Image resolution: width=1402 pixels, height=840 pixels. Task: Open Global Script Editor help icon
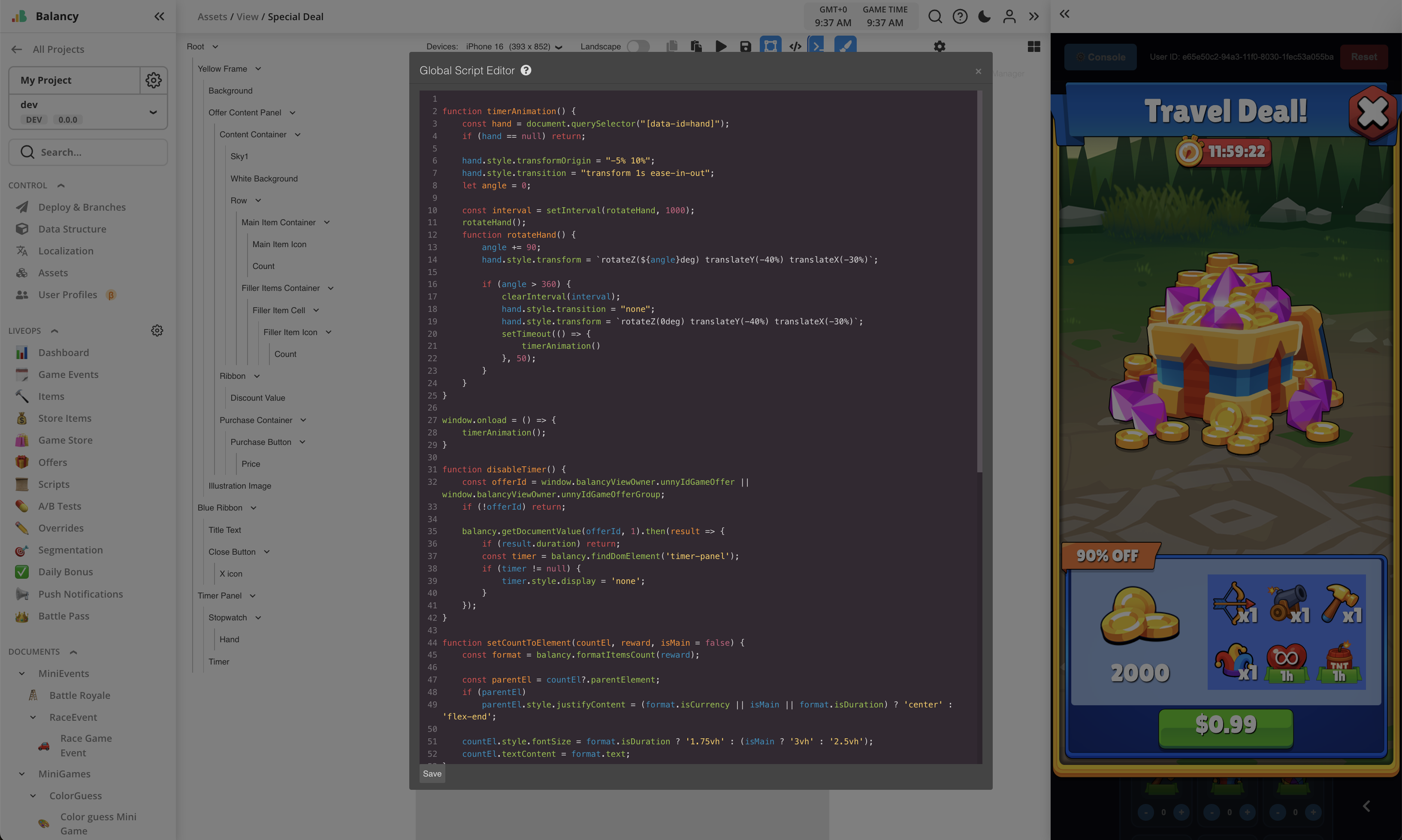coord(526,70)
